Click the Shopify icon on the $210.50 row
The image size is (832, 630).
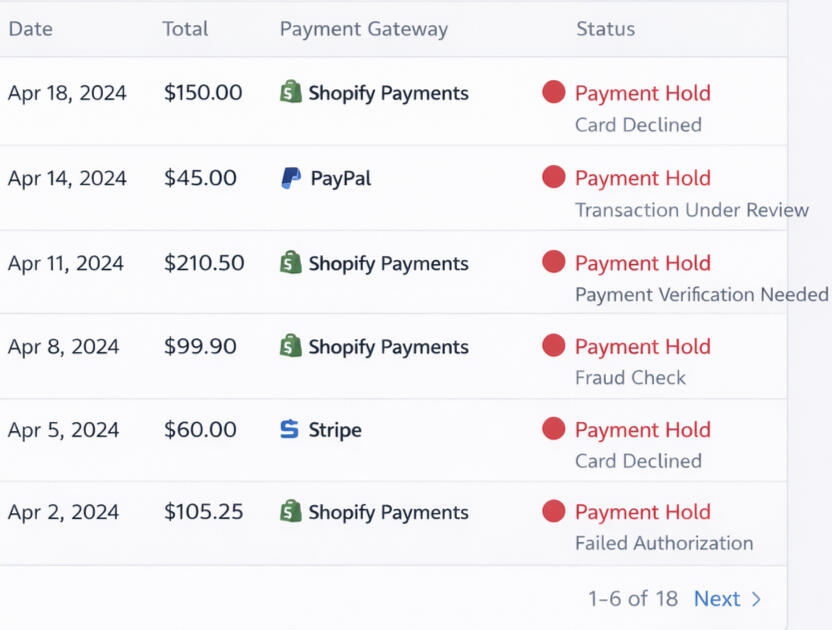coord(291,263)
